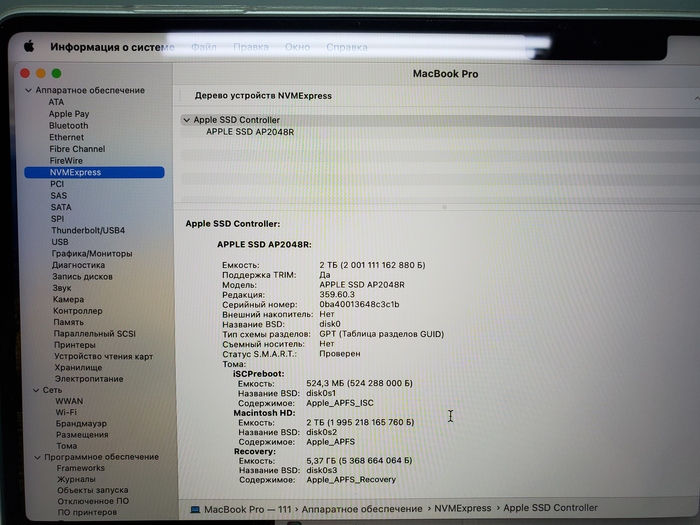Click MacBook Pro — 111 in path bar
Screen dimensions: 700x525
[248, 509]
